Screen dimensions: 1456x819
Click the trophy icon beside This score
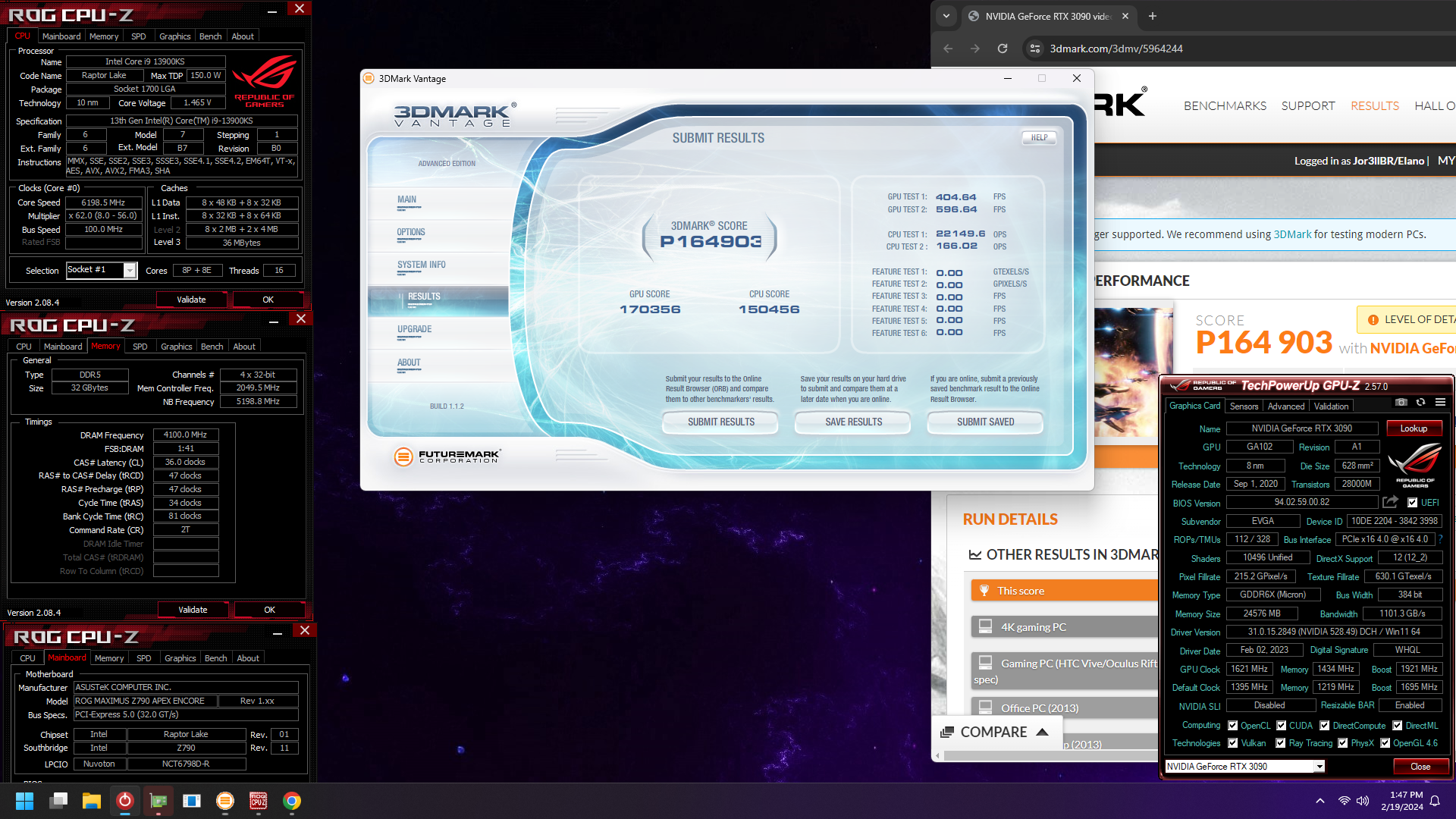click(x=984, y=591)
